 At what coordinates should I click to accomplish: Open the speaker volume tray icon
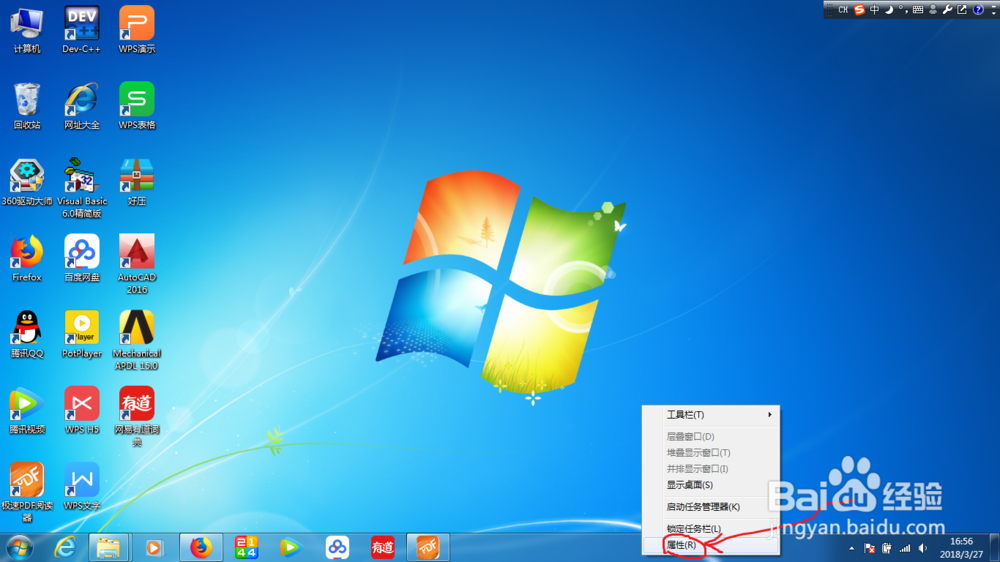922,548
